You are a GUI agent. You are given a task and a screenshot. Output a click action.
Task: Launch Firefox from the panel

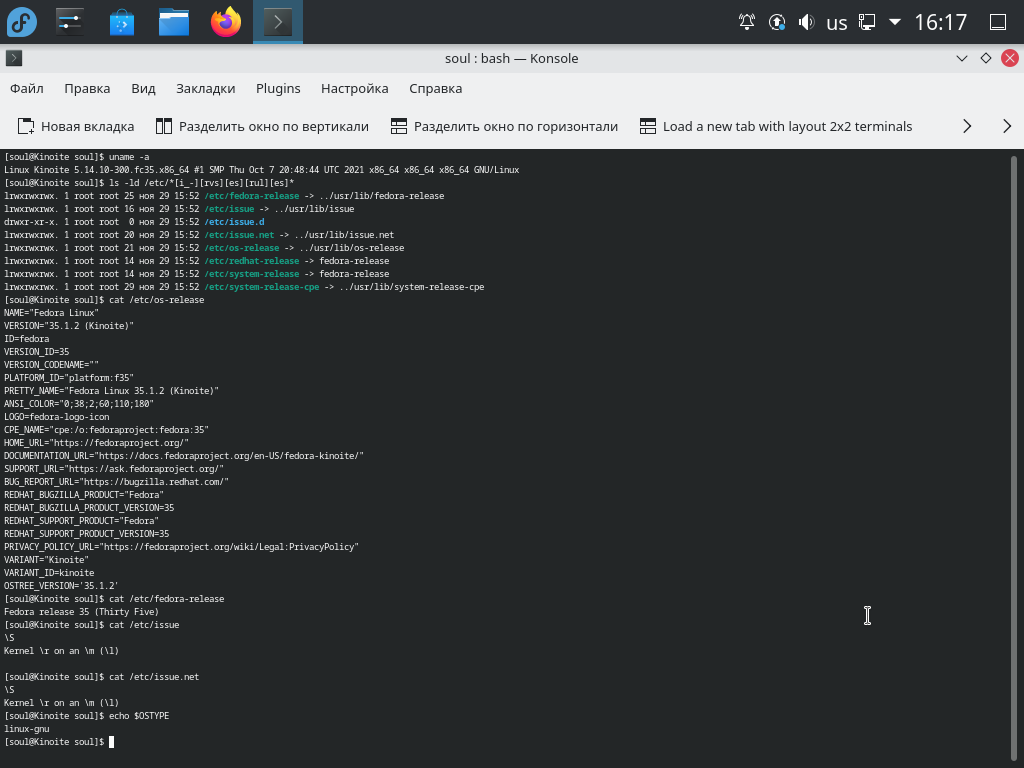point(226,22)
